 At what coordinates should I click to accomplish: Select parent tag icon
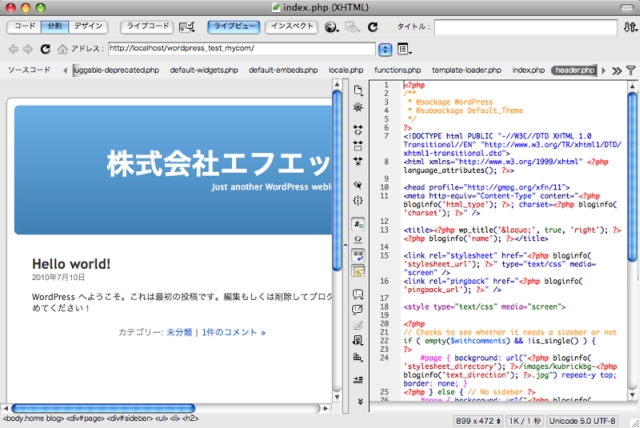[358, 185]
